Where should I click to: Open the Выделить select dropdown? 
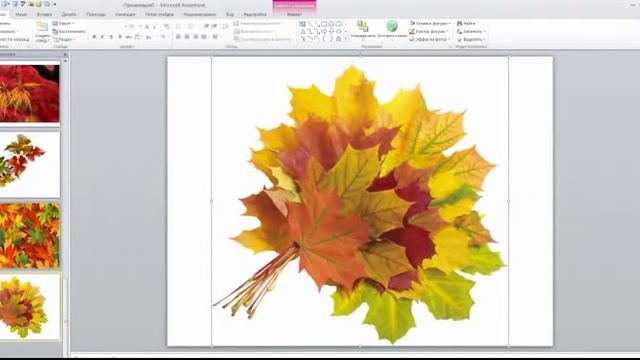coord(471,39)
